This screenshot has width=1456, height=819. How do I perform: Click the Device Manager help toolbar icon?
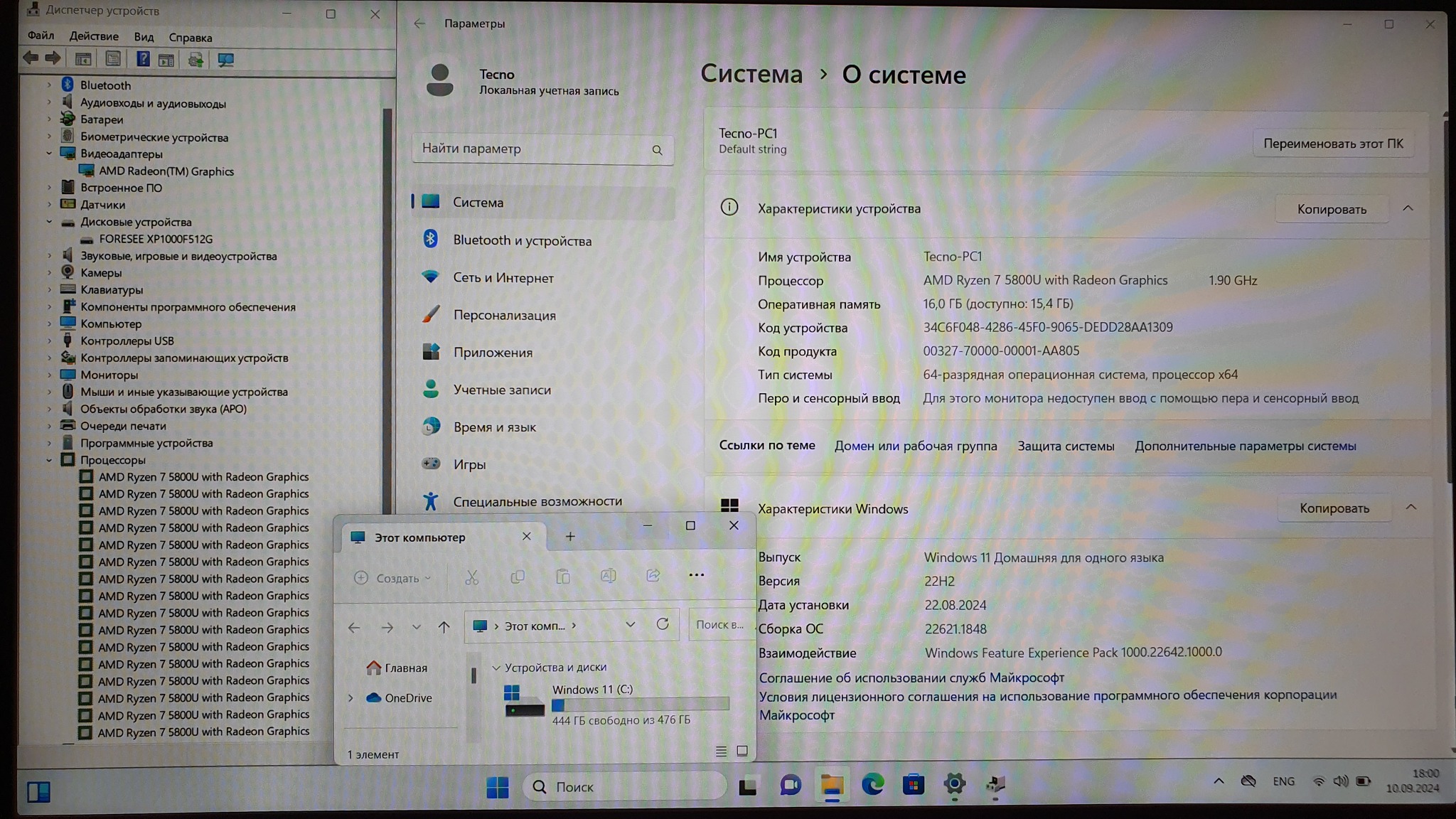click(x=143, y=59)
